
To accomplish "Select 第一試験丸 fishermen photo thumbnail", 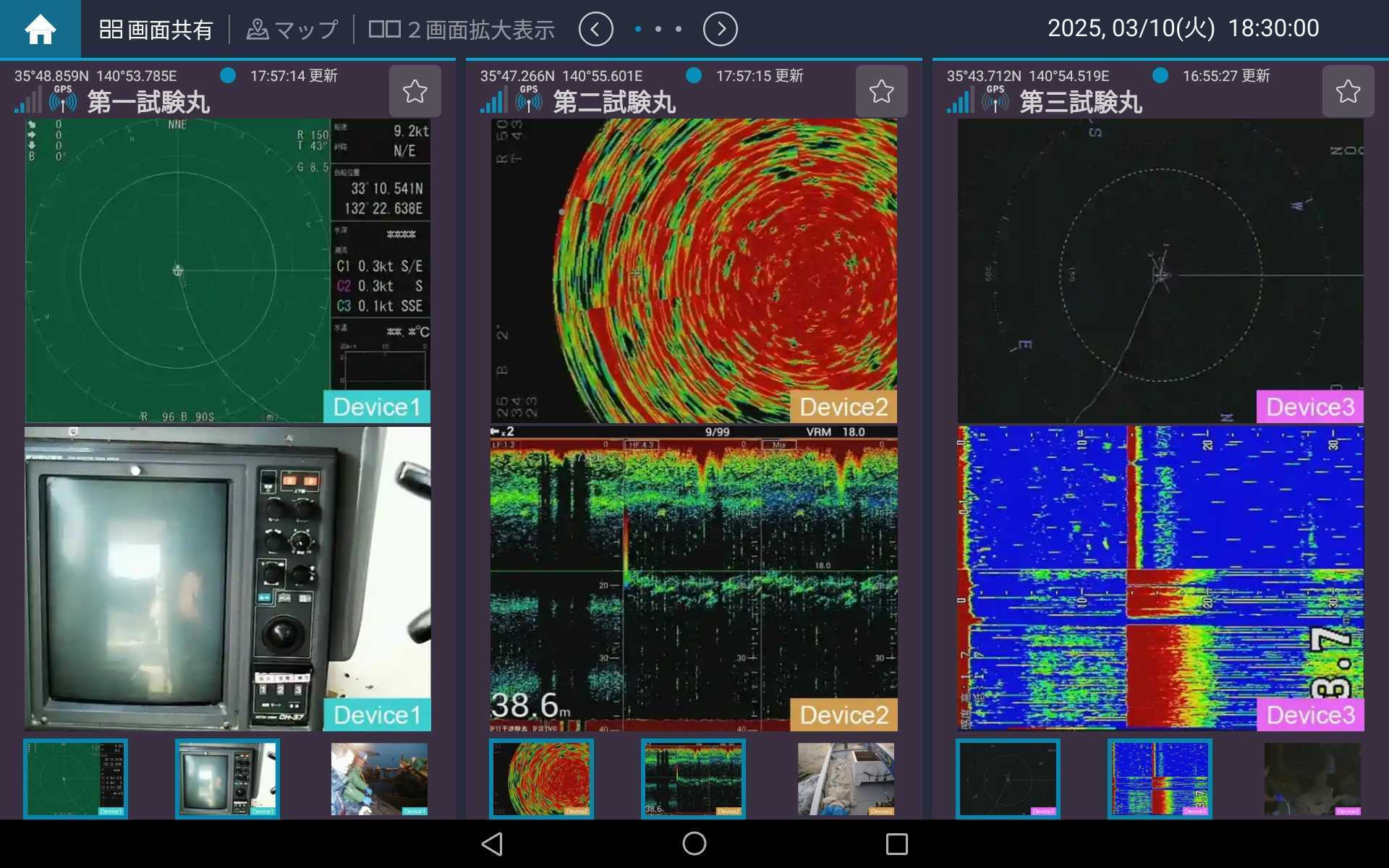I will [x=379, y=778].
